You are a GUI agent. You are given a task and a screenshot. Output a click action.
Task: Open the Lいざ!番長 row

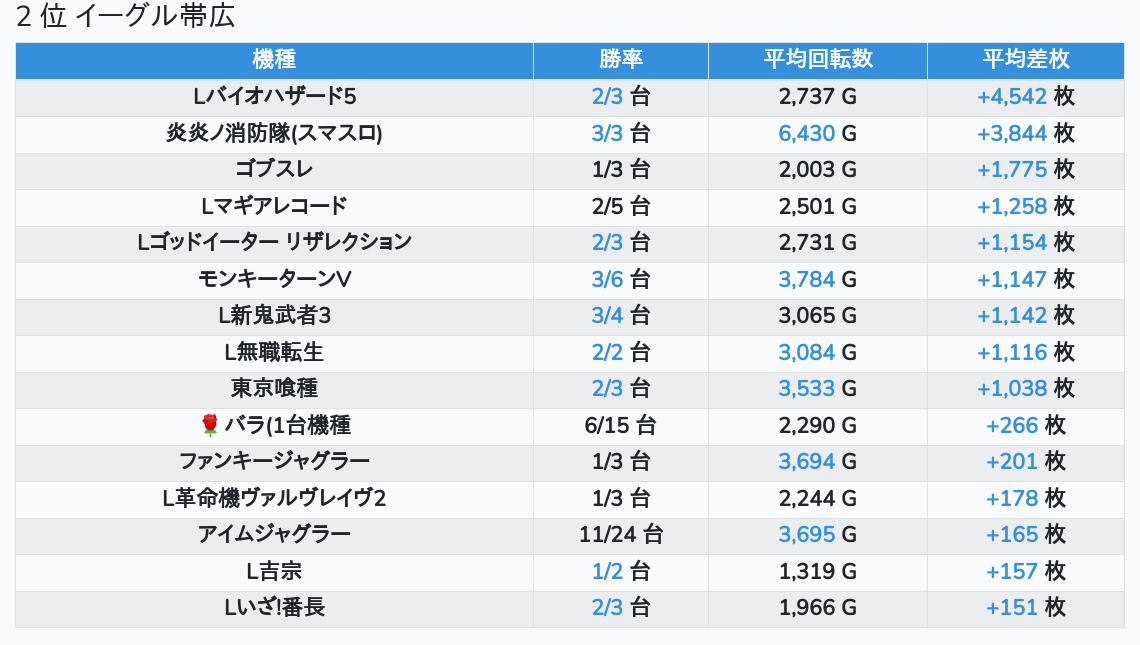(274, 607)
